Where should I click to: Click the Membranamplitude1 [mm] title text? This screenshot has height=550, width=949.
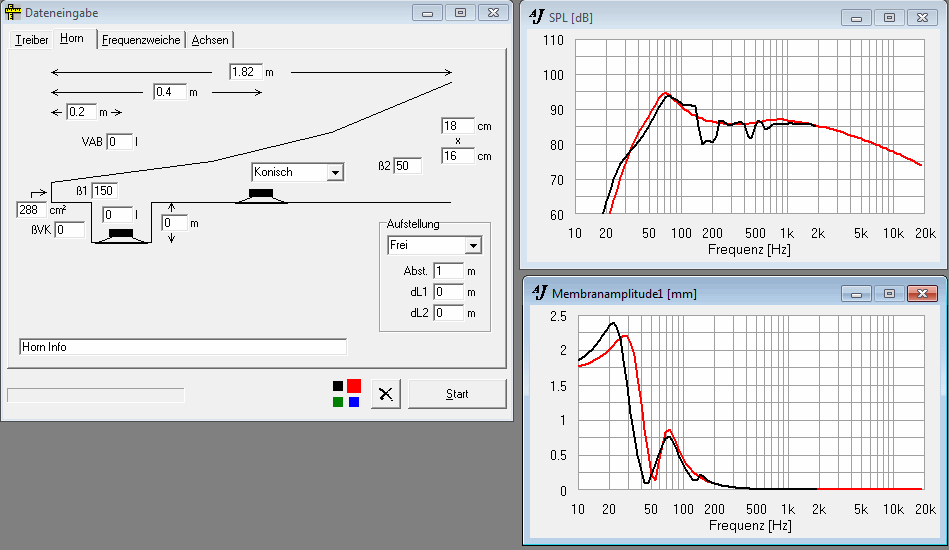pos(624,294)
